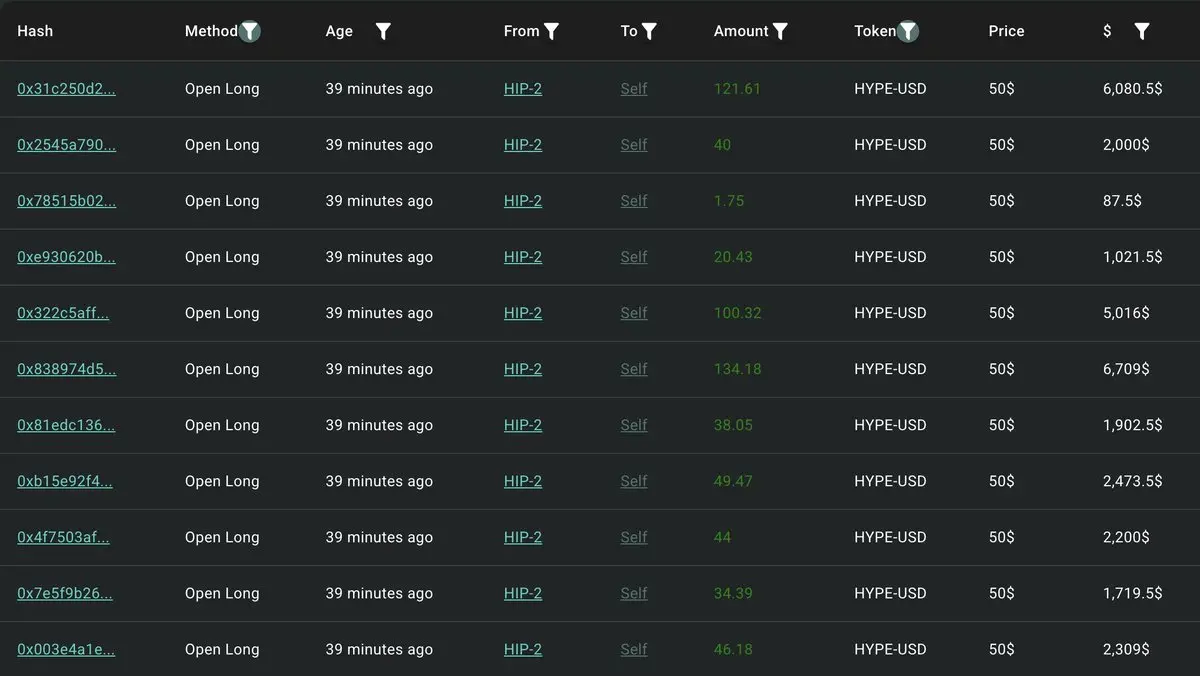Click Self link in the 100.32 amount row

tap(634, 313)
